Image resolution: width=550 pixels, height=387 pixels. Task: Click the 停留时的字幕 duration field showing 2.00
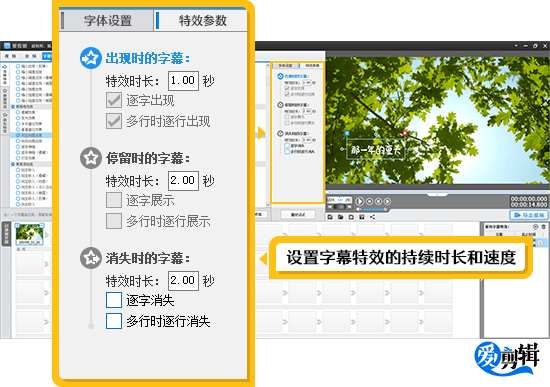pos(183,181)
